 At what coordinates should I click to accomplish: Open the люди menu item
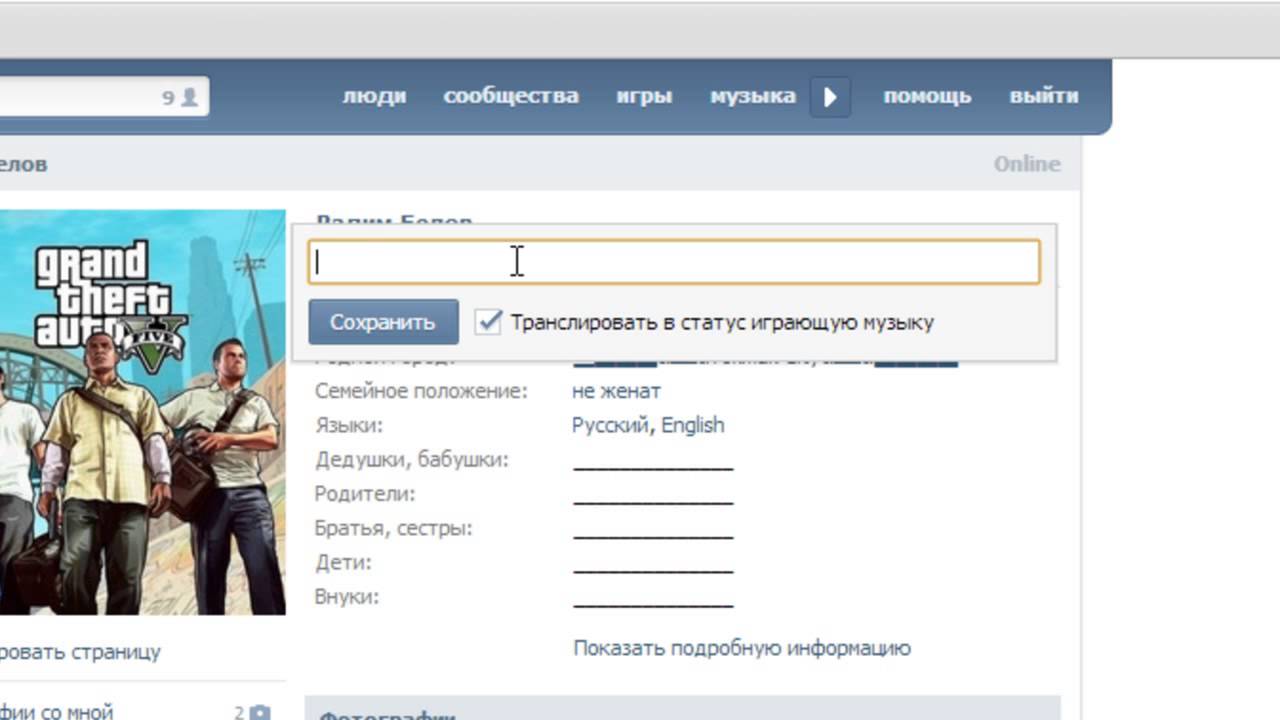[374, 96]
